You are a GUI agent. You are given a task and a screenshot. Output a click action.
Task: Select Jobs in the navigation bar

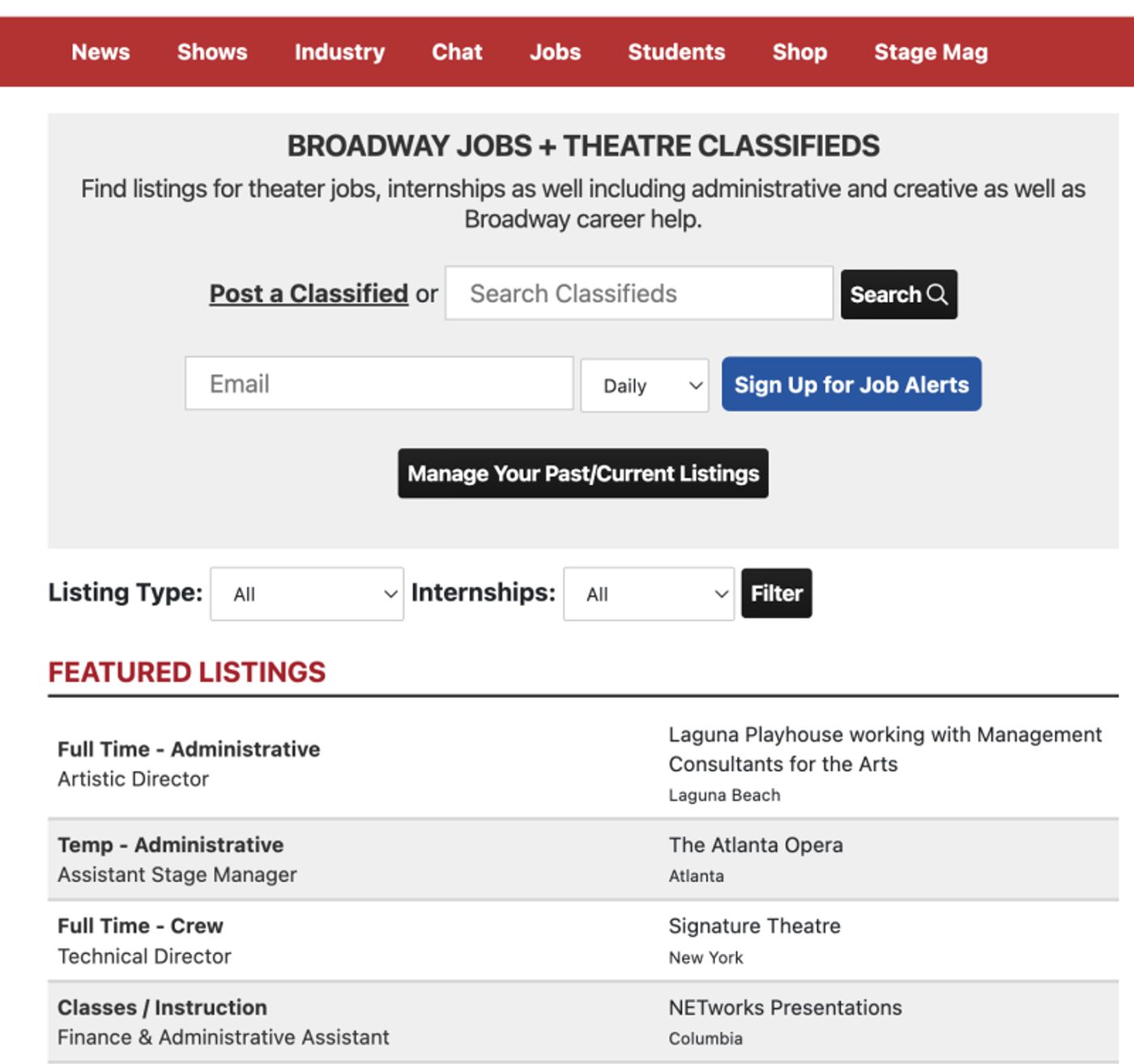pyautogui.click(x=555, y=52)
